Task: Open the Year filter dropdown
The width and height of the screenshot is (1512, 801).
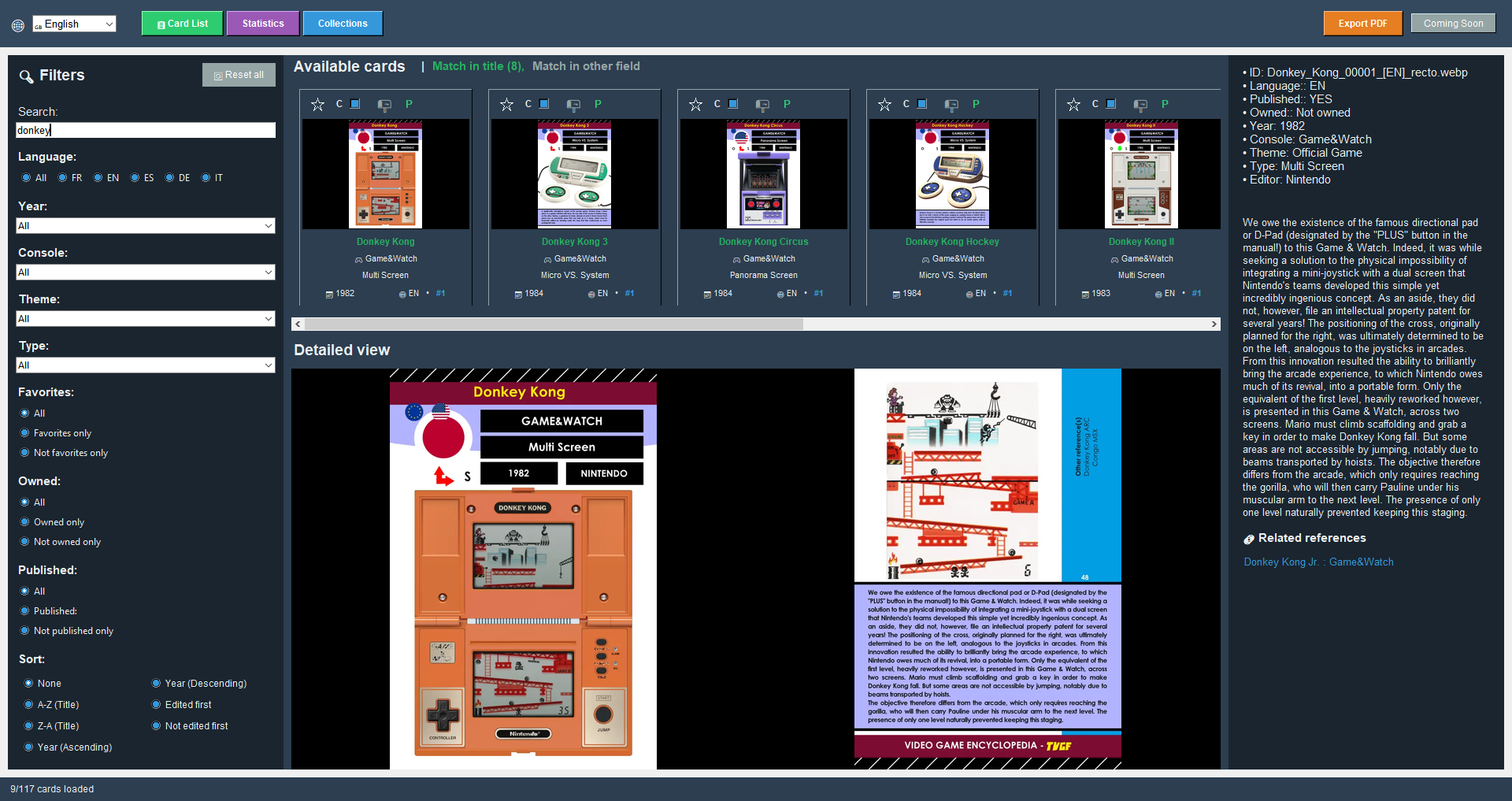Action: point(146,226)
